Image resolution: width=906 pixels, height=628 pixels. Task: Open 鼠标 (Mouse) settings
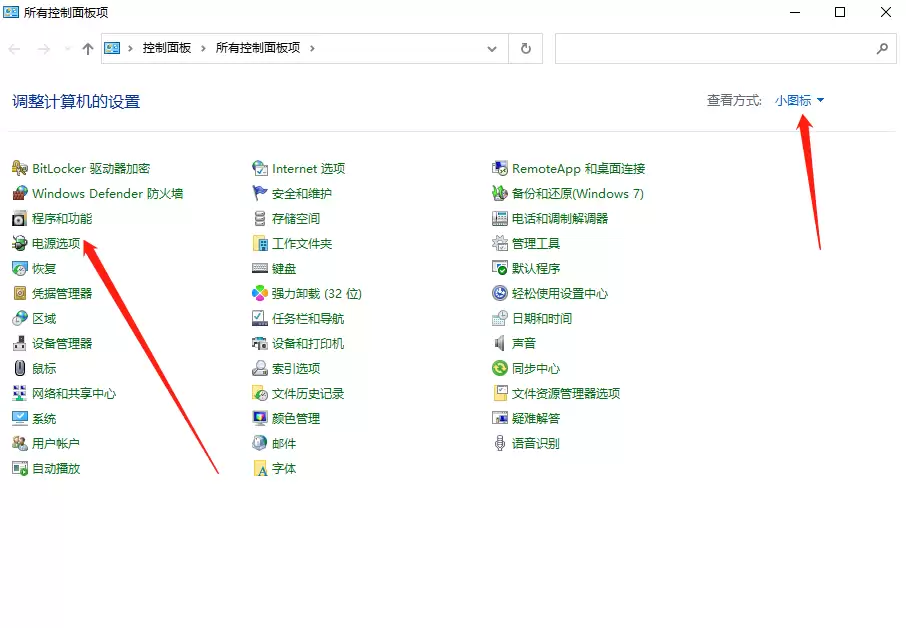40,368
